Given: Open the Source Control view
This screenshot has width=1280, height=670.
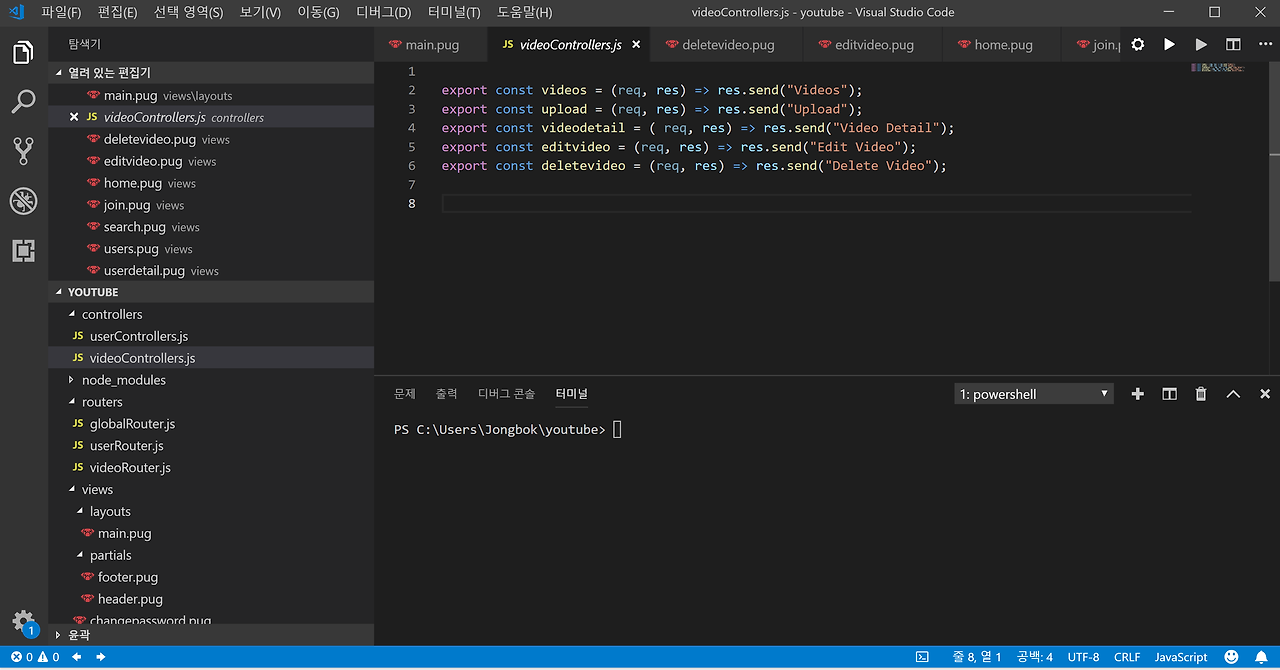Looking at the screenshot, I should tap(23, 151).
